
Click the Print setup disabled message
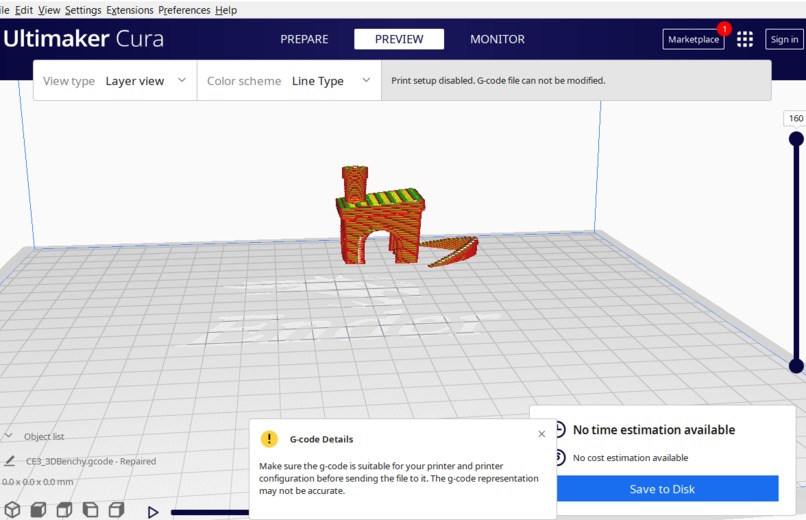click(x=498, y=81)
